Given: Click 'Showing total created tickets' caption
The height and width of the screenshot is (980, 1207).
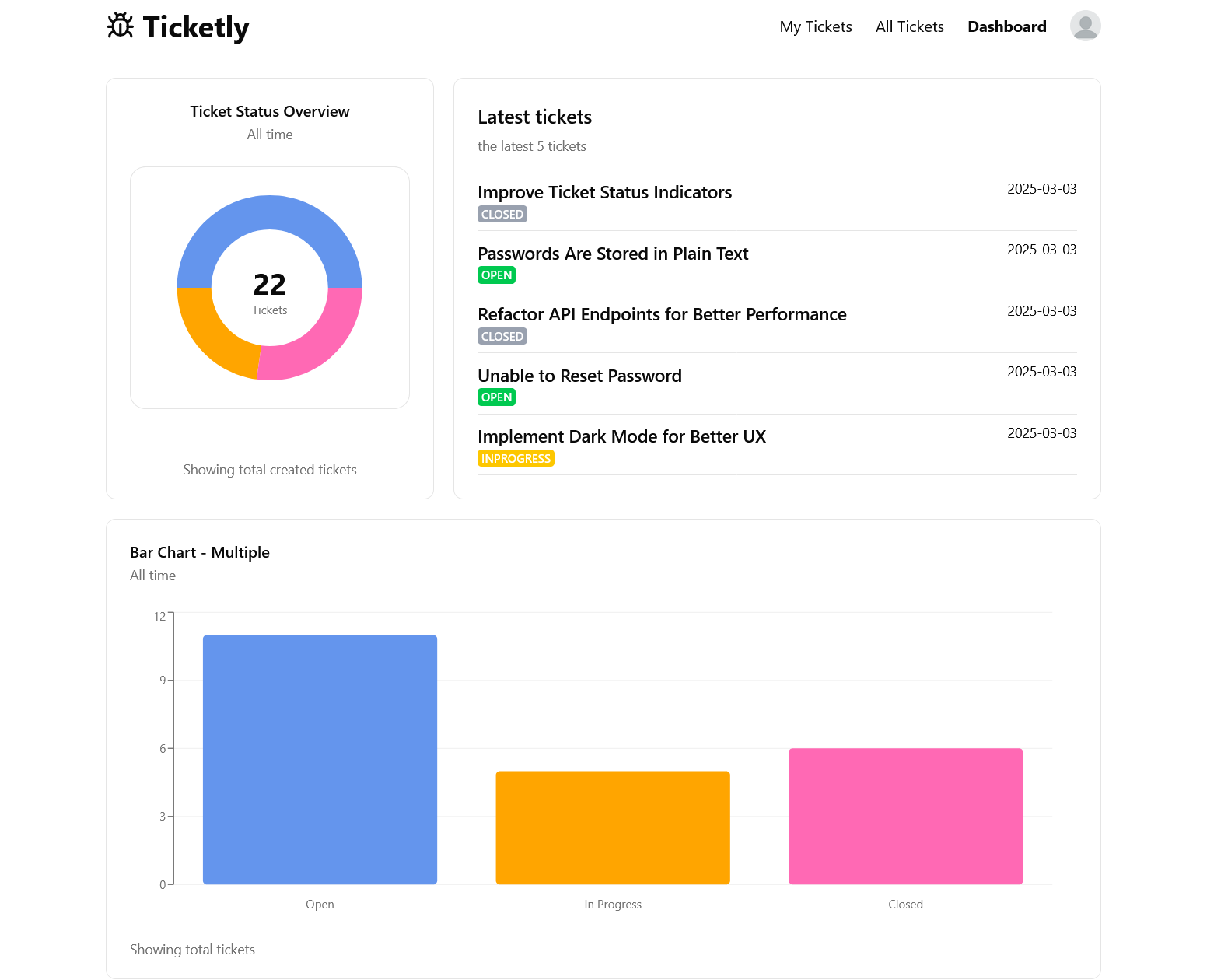Looking at the screenshot, I should [x=270, y=470].
